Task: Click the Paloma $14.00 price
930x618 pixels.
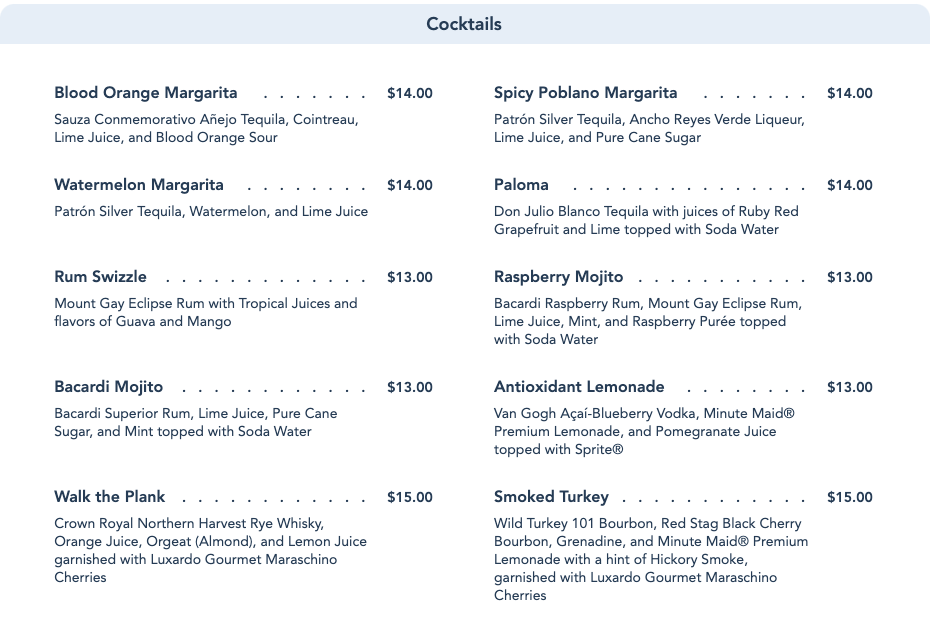Action: [x=850, y=185]
